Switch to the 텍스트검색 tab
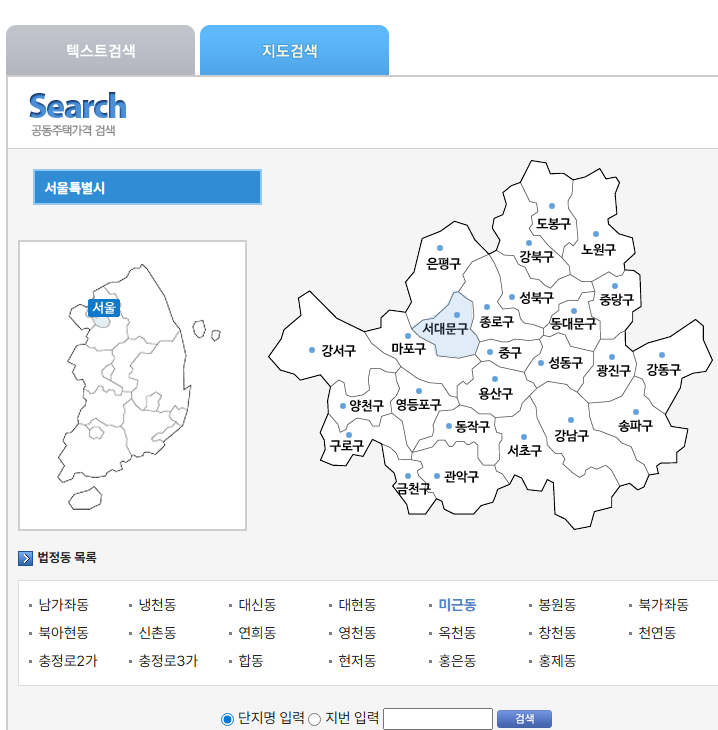This screenshot has width=718, height=730. 101,50
